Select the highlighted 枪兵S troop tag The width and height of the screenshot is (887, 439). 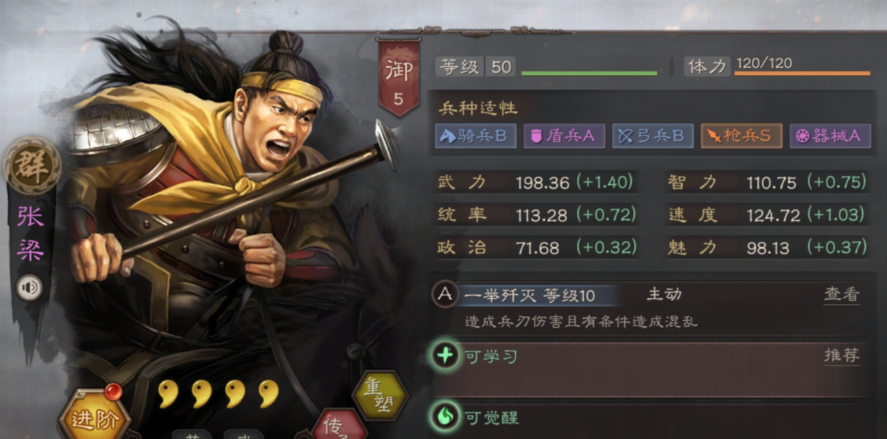[x=742, y=136]
